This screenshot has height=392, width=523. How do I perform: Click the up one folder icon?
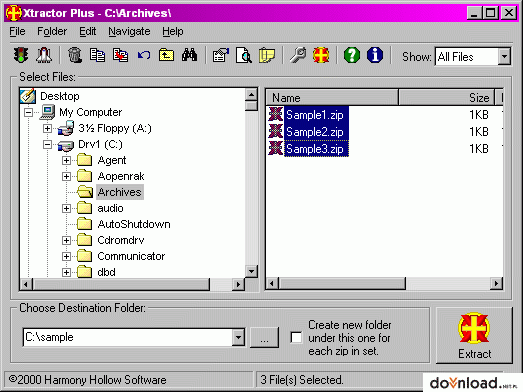(166, 55)
